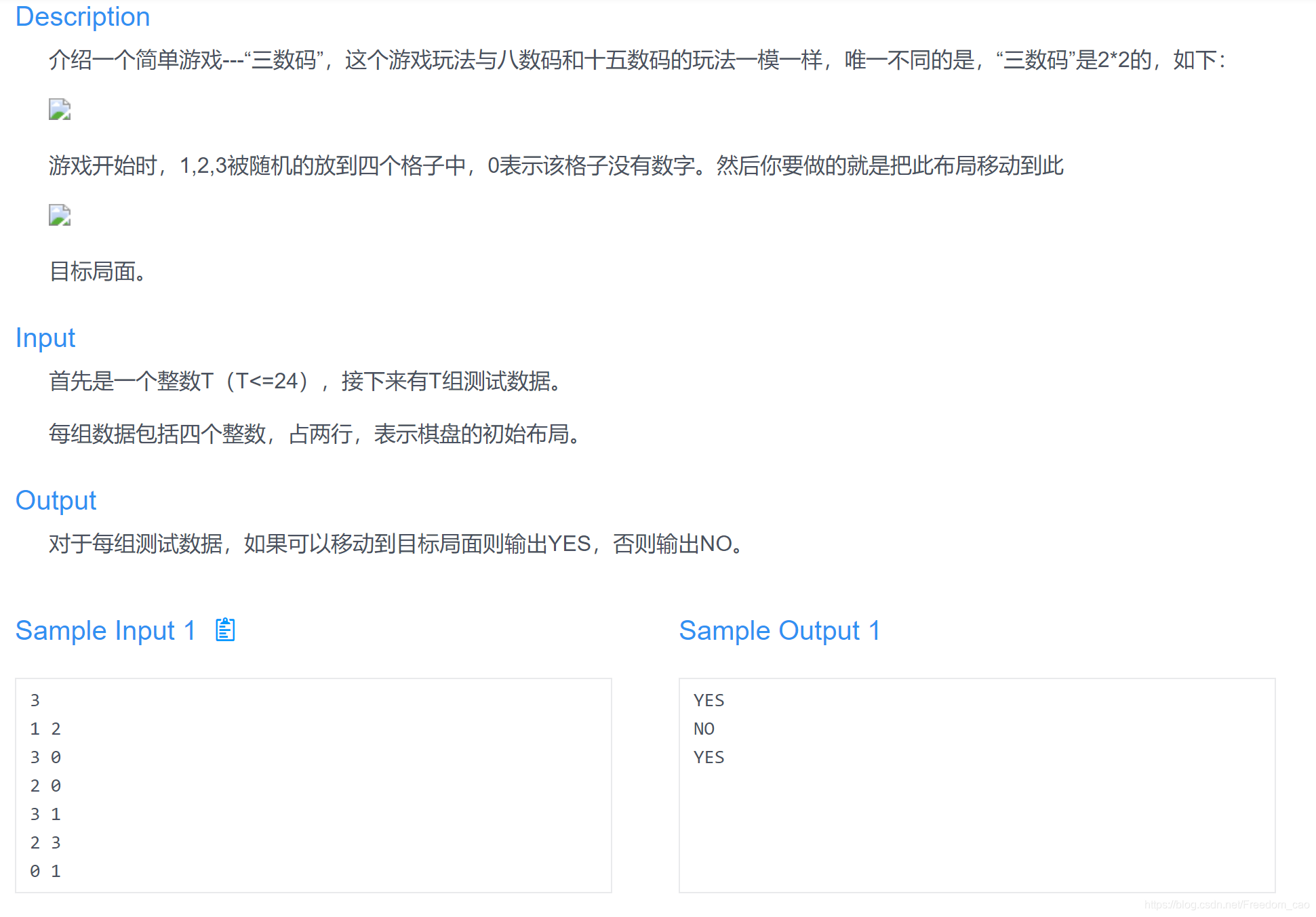Click the NO line in sample output
The height and width of the screenshot is (917, 1316).
pyautogui.click(x=704, y=729)
